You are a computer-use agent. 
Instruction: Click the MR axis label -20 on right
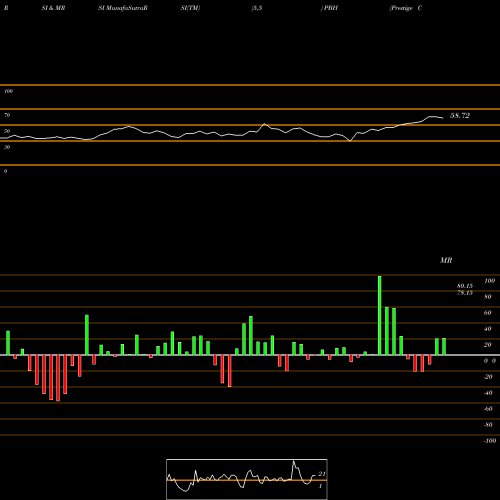point(488,377)
